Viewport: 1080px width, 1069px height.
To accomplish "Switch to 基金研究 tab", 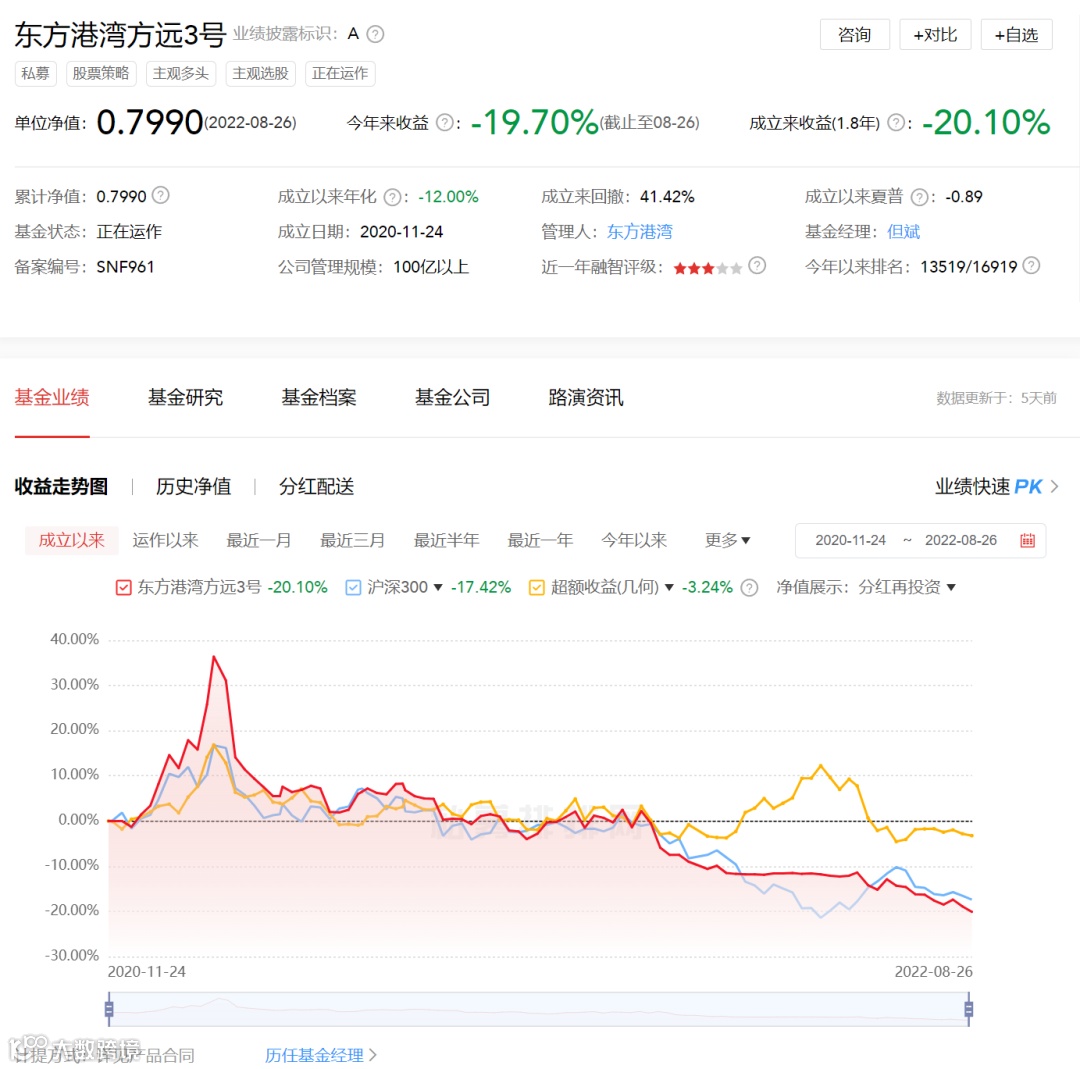I will click(x=185, y=397).
